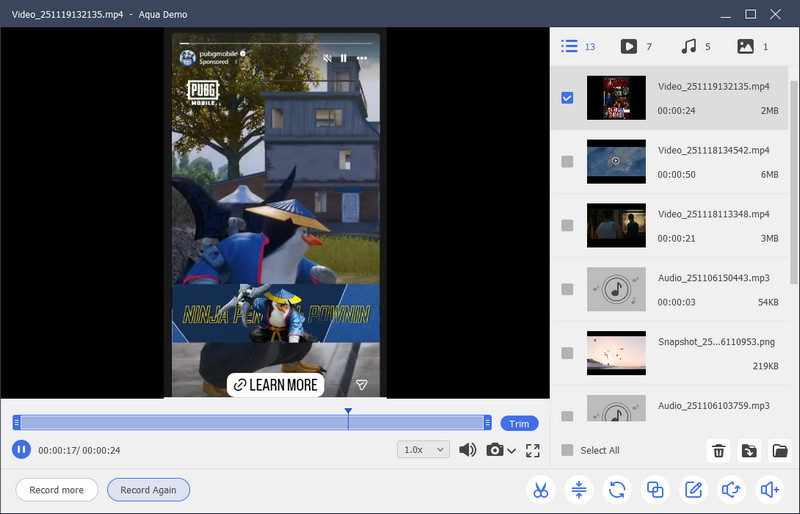Click the Trim button

click(x=519, y=424)
